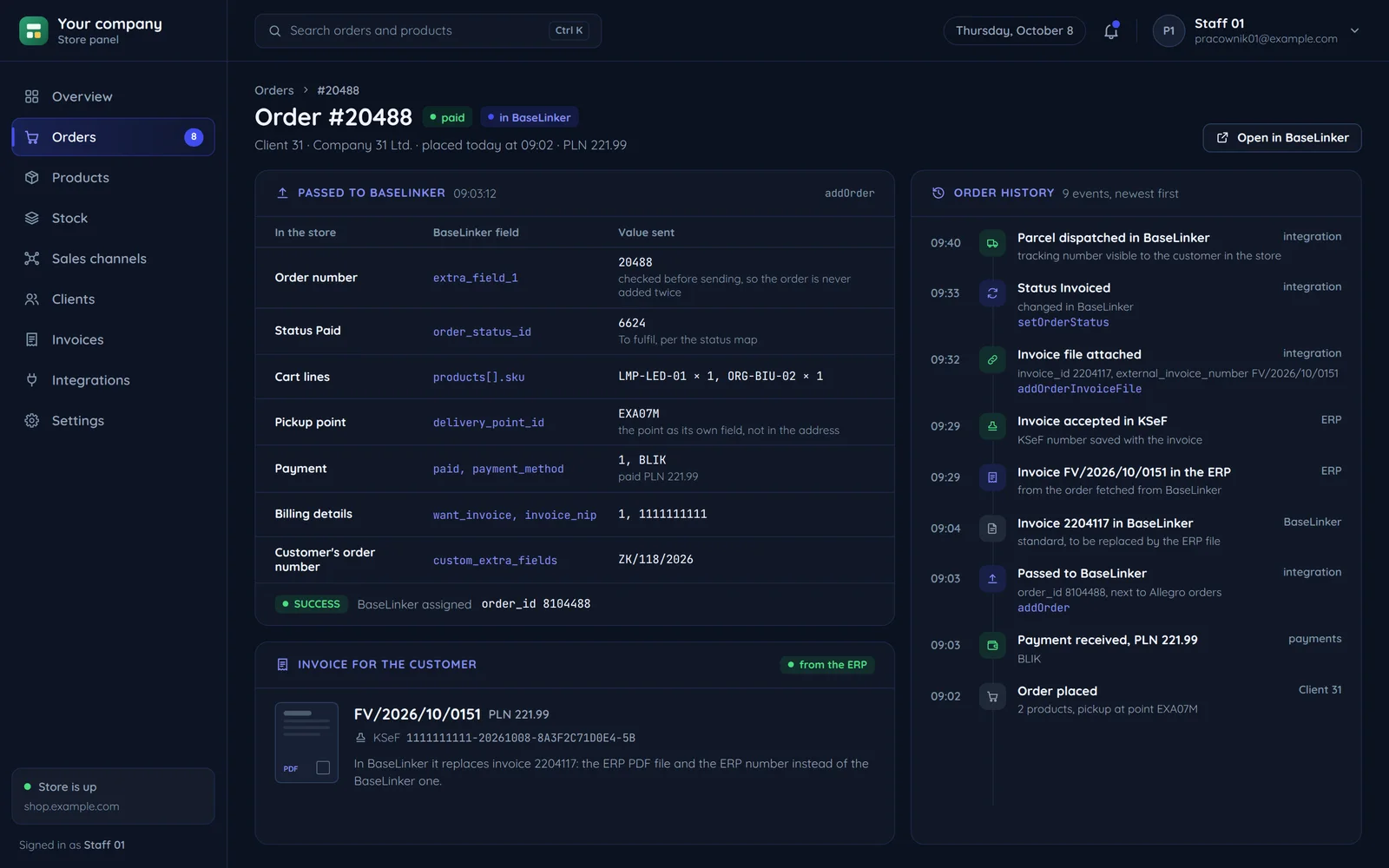Click the order_id 8104488 value
Viewport: 1389px width, 868px height.
pyautogui.click(x=536, y=604)
